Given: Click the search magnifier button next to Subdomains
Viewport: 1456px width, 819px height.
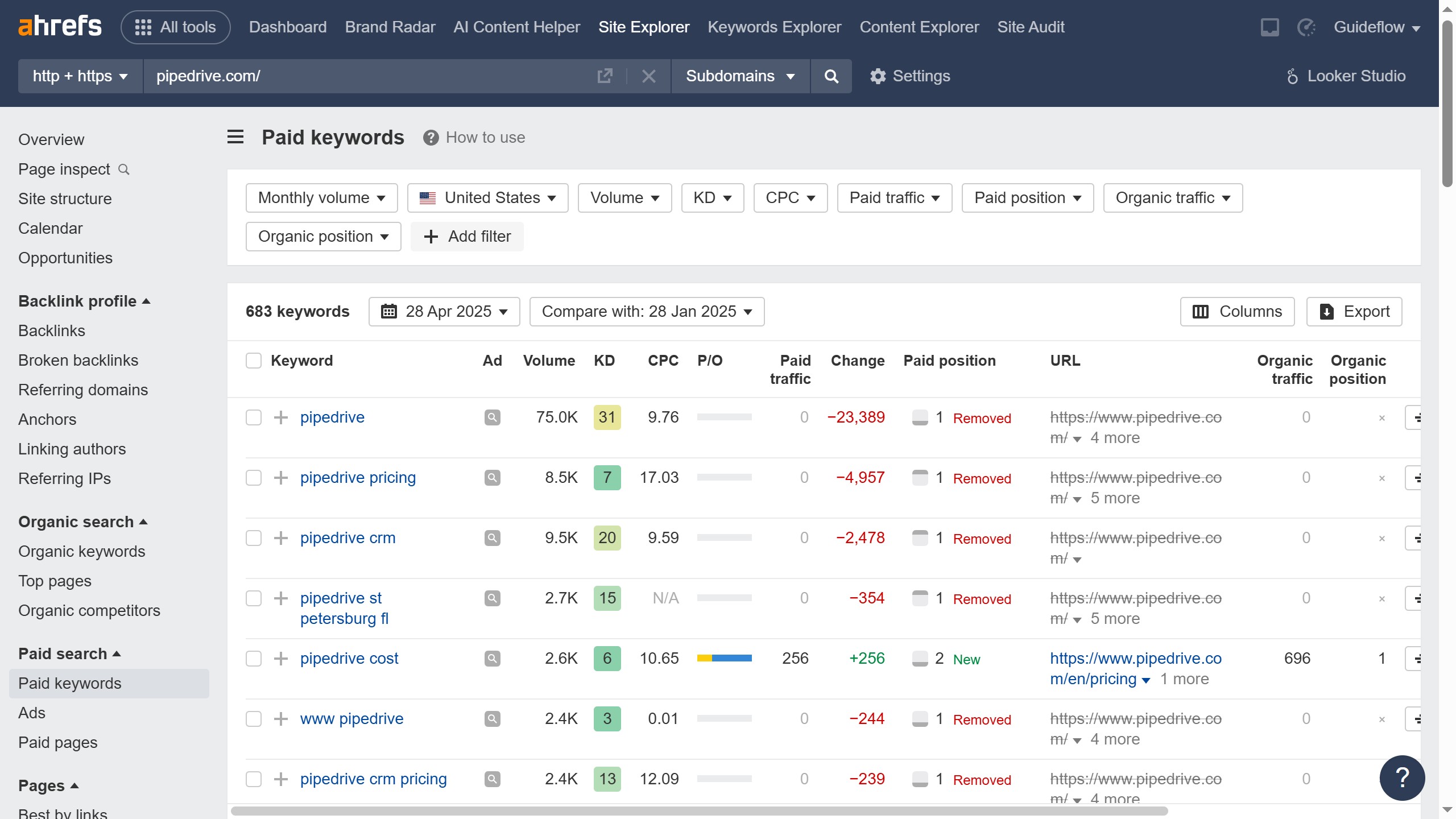Looking at the screenshot, I should [831, 76].
